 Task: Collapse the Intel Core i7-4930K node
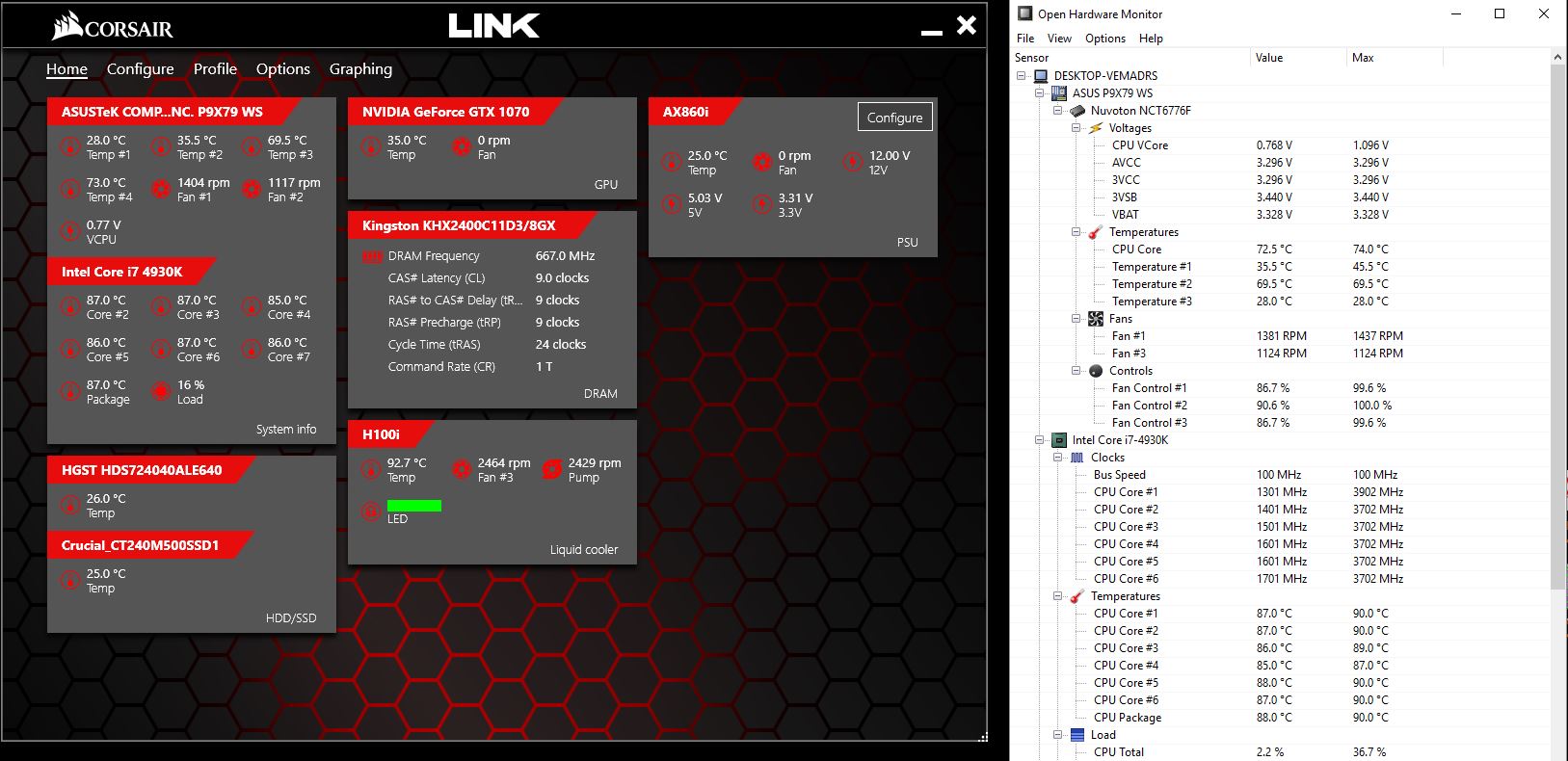click(x=1040, y=439)
